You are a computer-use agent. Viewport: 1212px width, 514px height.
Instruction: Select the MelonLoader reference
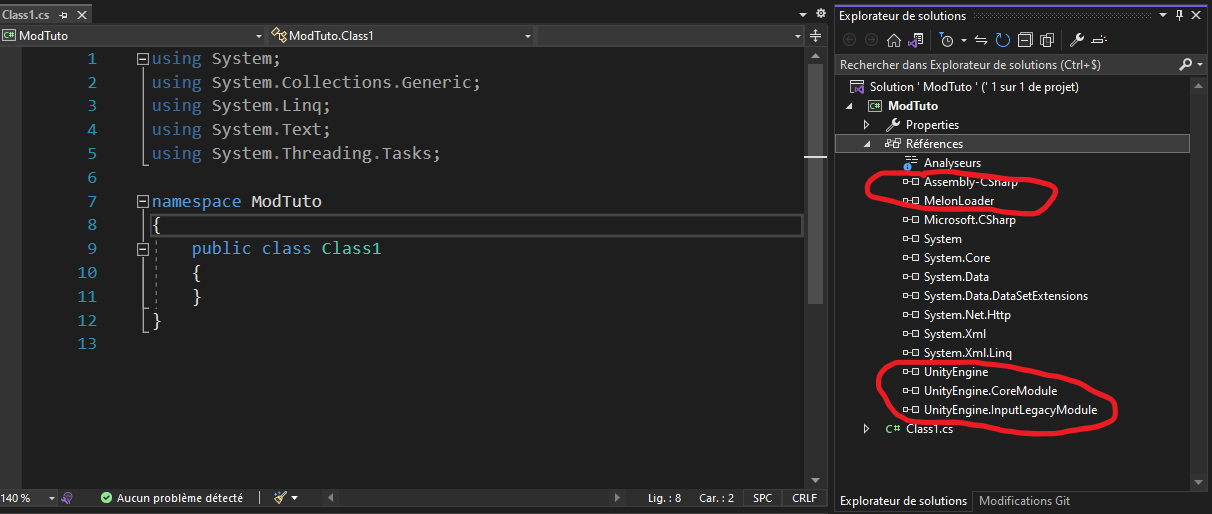pyautogui.click(x=959, y=201)
